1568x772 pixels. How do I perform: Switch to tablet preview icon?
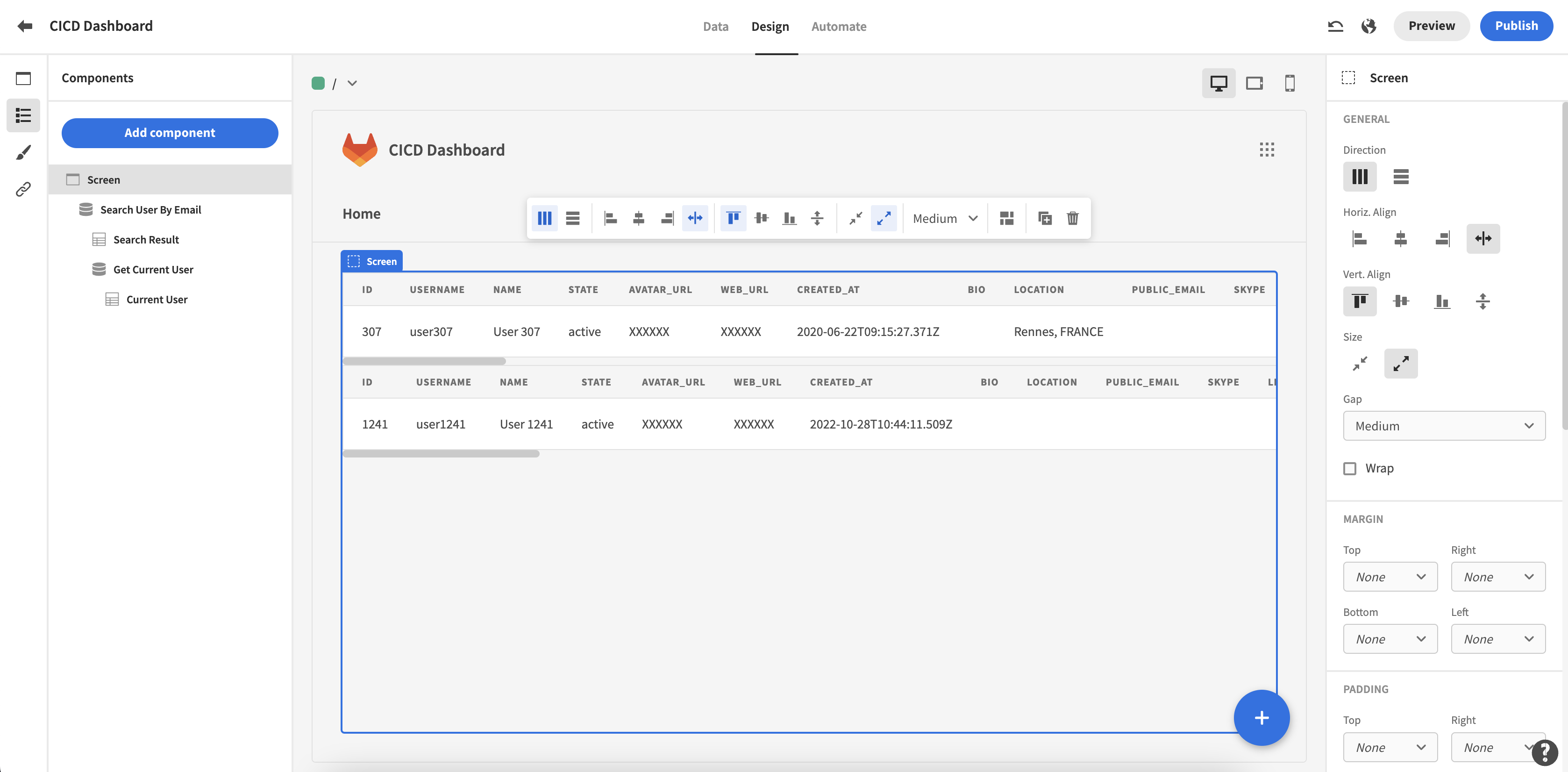[x=1254, y=83]
